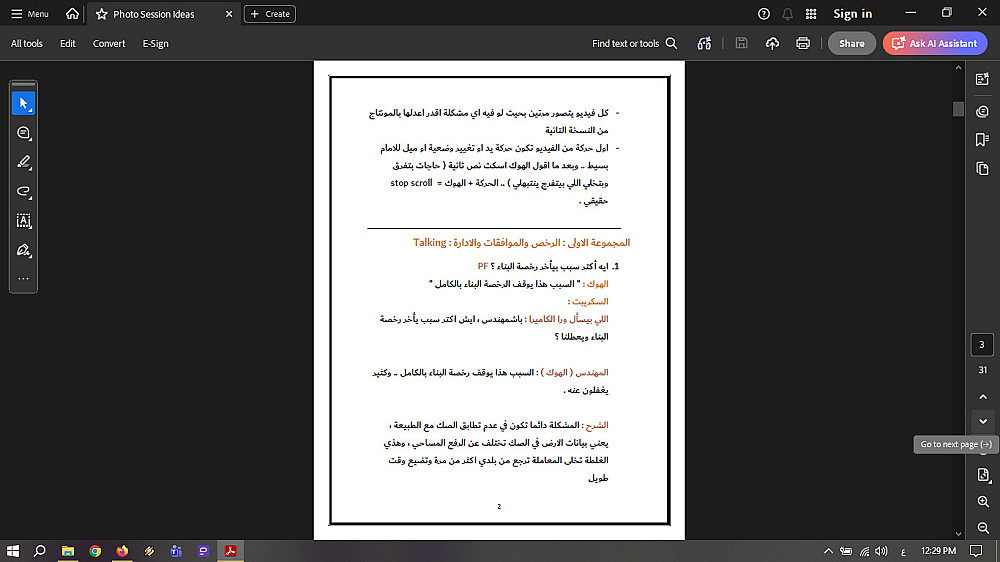
Task: Expand more tools ellipsis in quick toolbar
Action: (x=24, y=279)
